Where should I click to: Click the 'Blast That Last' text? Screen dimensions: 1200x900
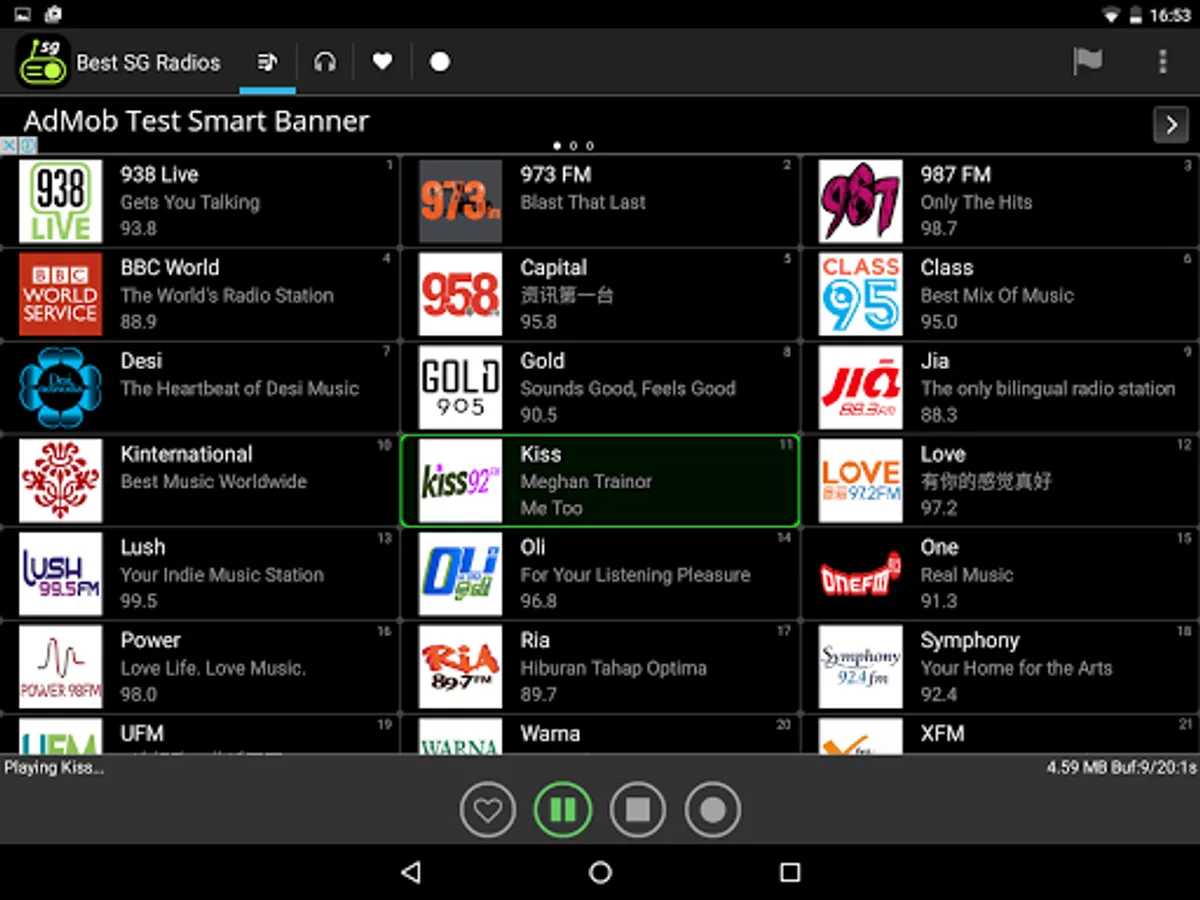pos(583,202)
